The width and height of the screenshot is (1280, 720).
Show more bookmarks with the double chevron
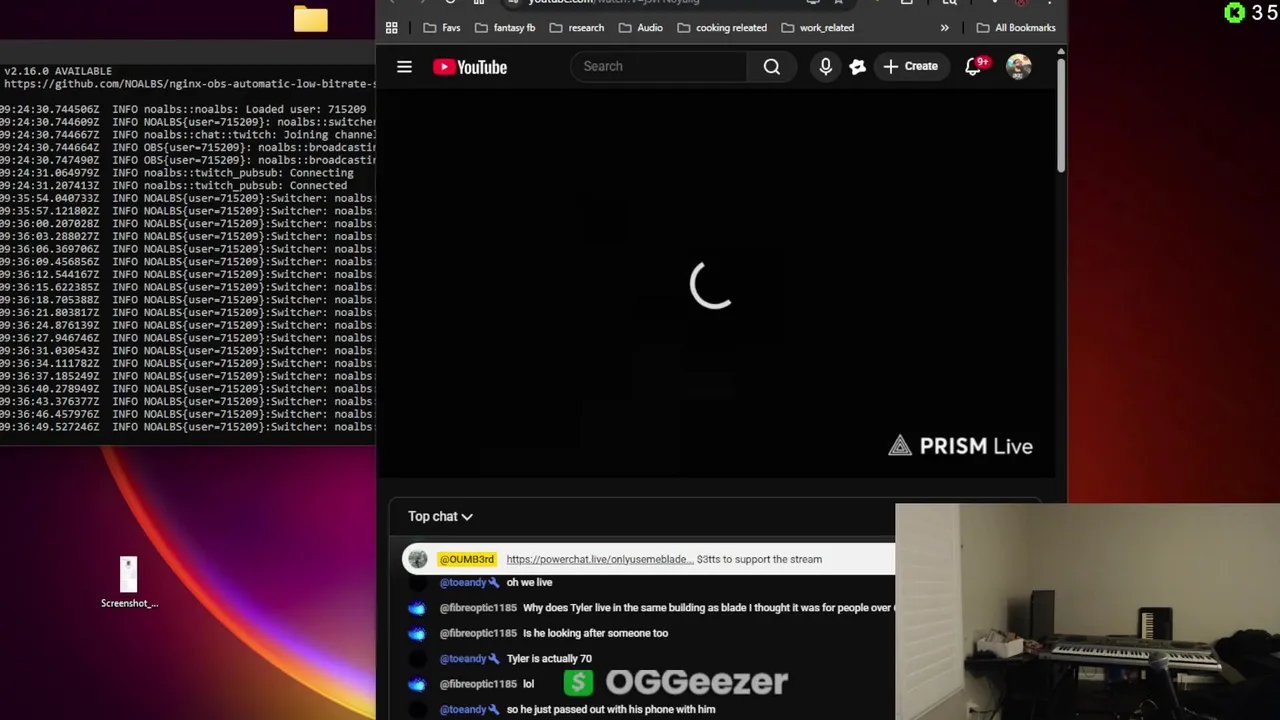pos(944,28)
